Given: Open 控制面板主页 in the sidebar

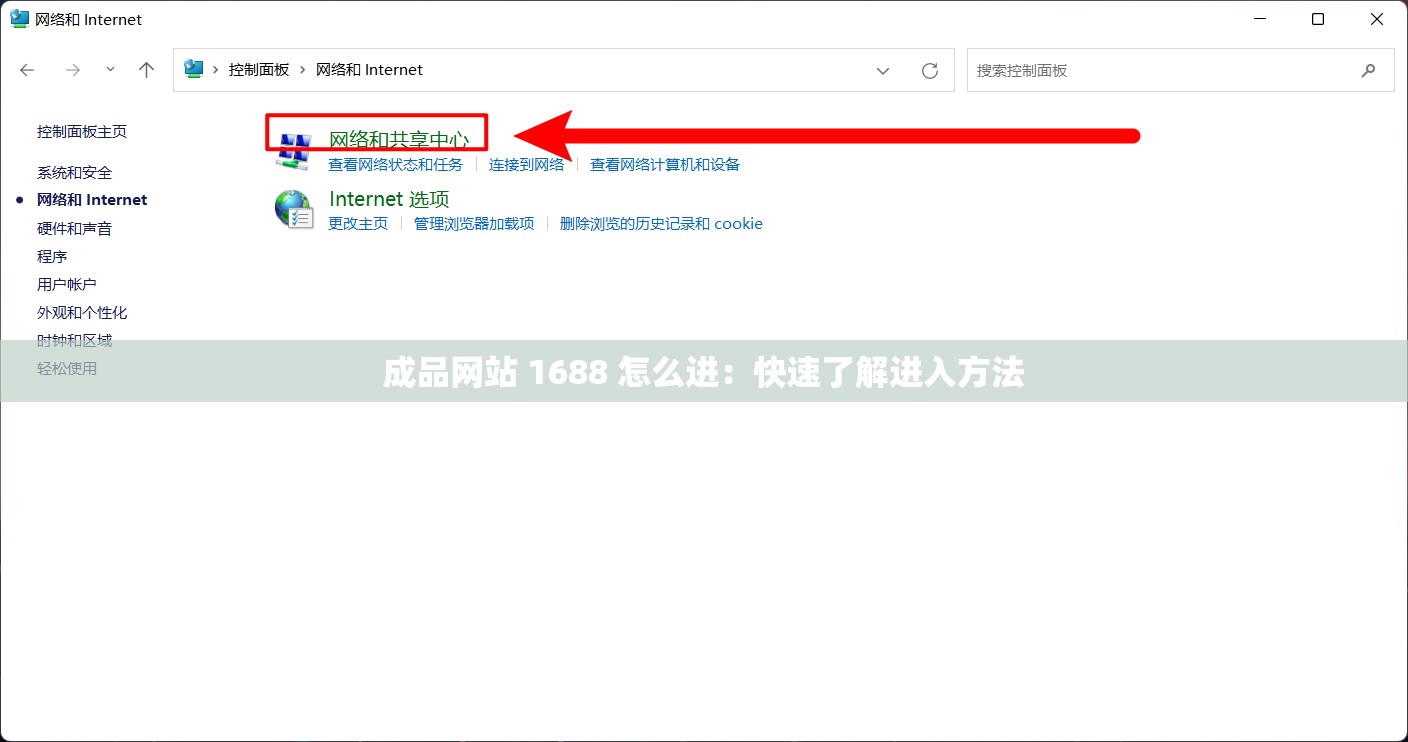Looking at the screenshot, I should [x=82, y=132].
